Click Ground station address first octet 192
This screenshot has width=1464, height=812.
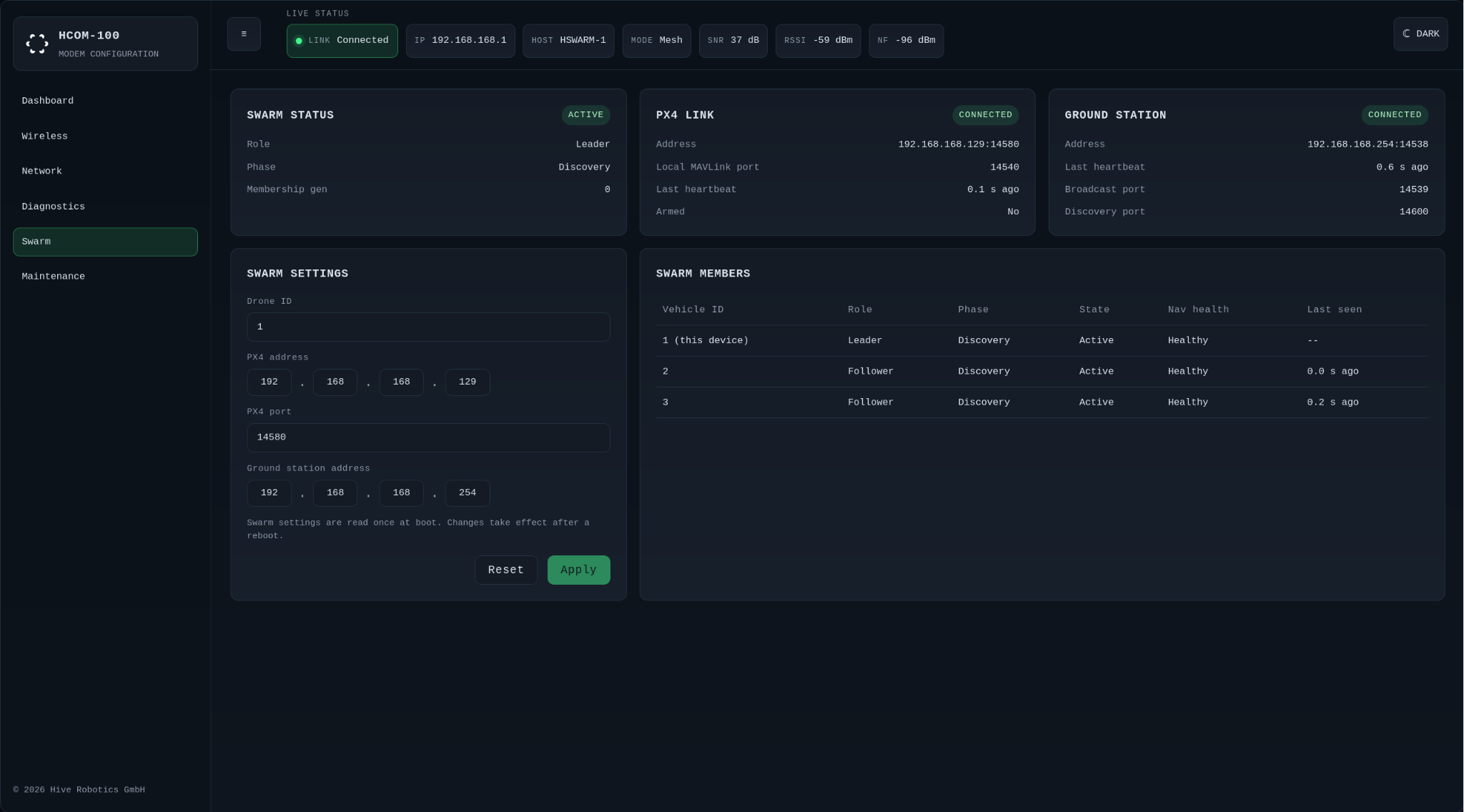(269, 493)
